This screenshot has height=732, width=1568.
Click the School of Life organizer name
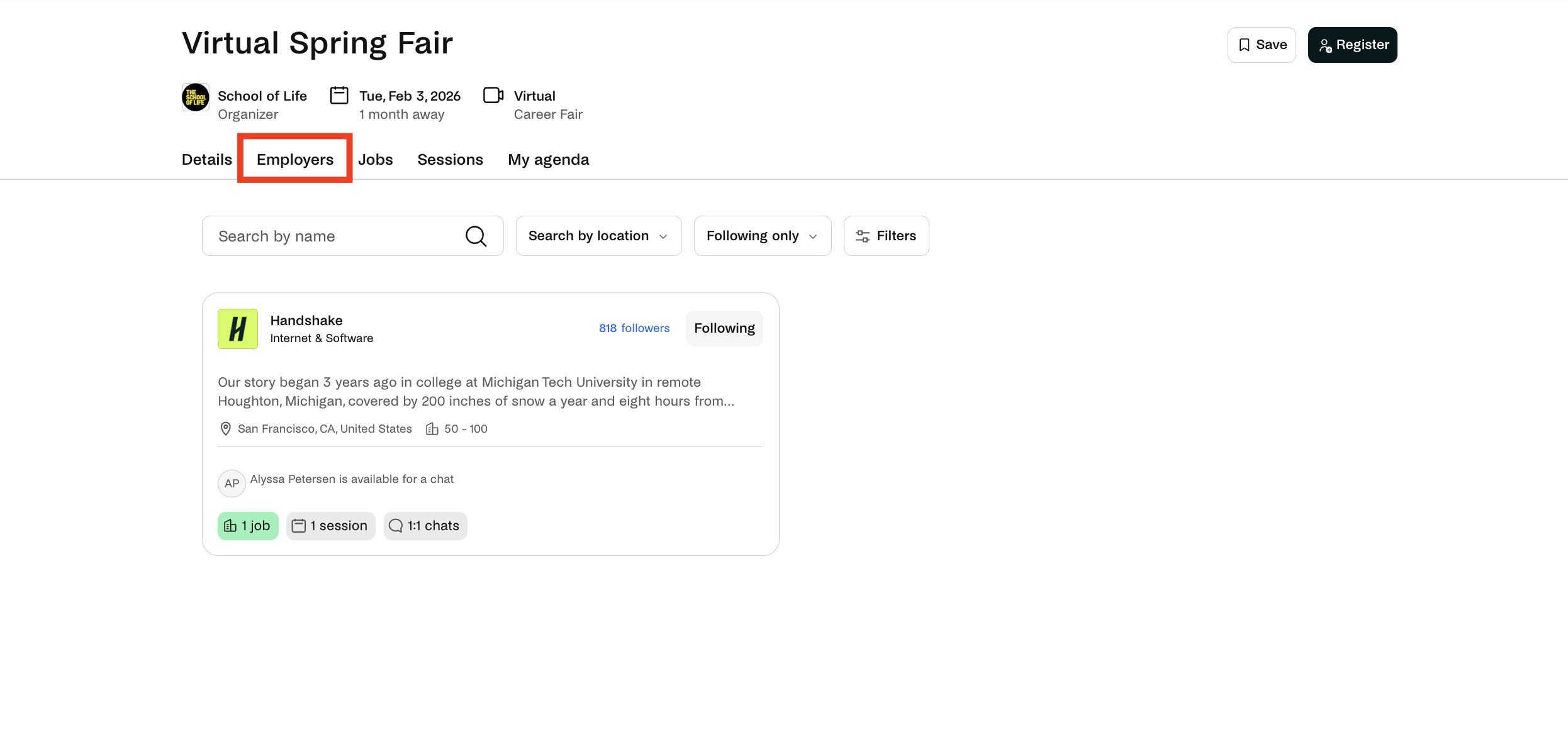tap(262, 96)
